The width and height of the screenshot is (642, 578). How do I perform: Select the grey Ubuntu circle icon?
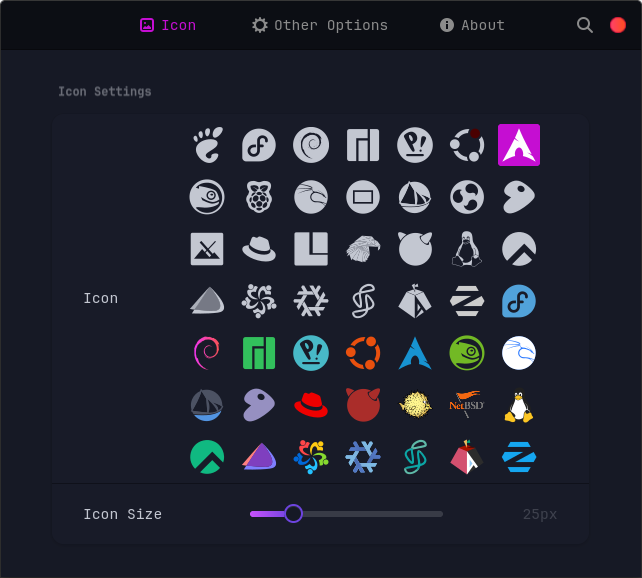(467, 145)
